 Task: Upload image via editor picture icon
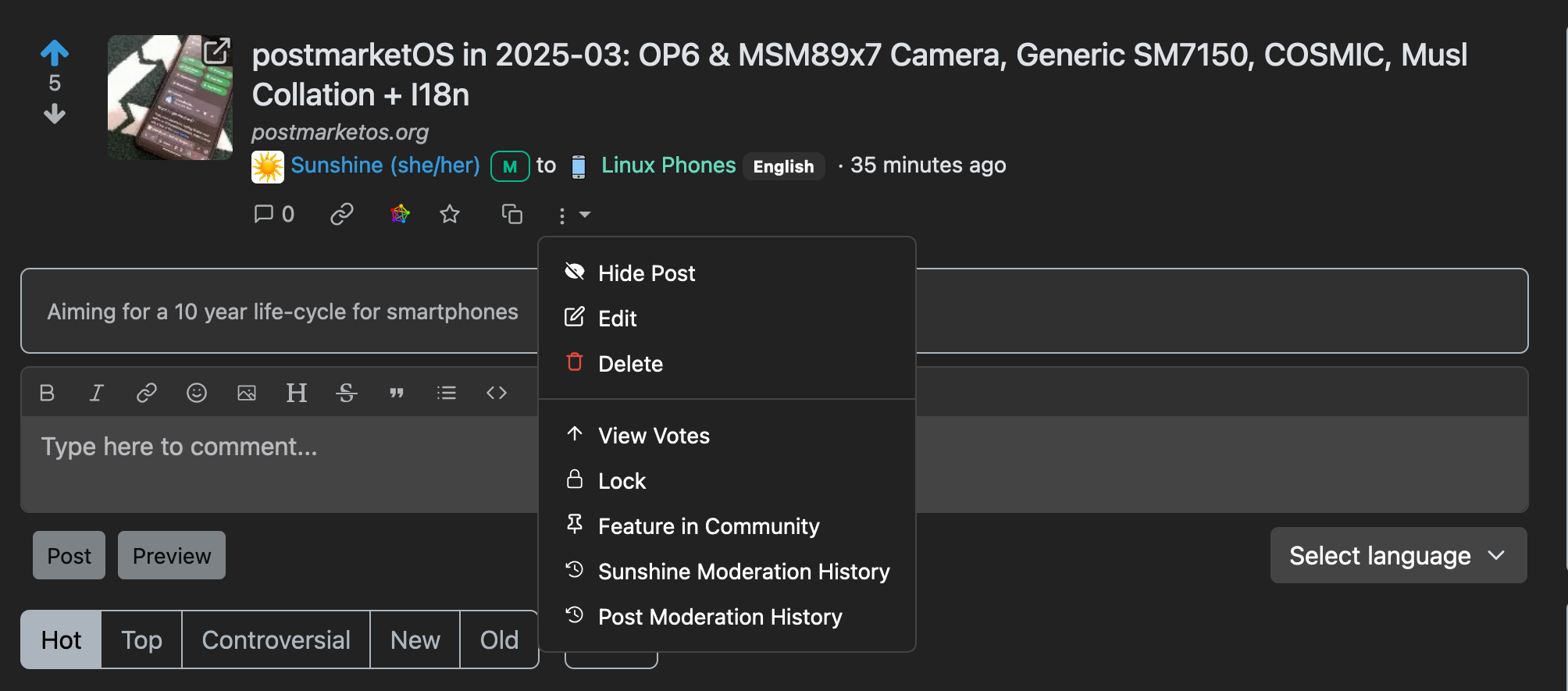point(247,393)
